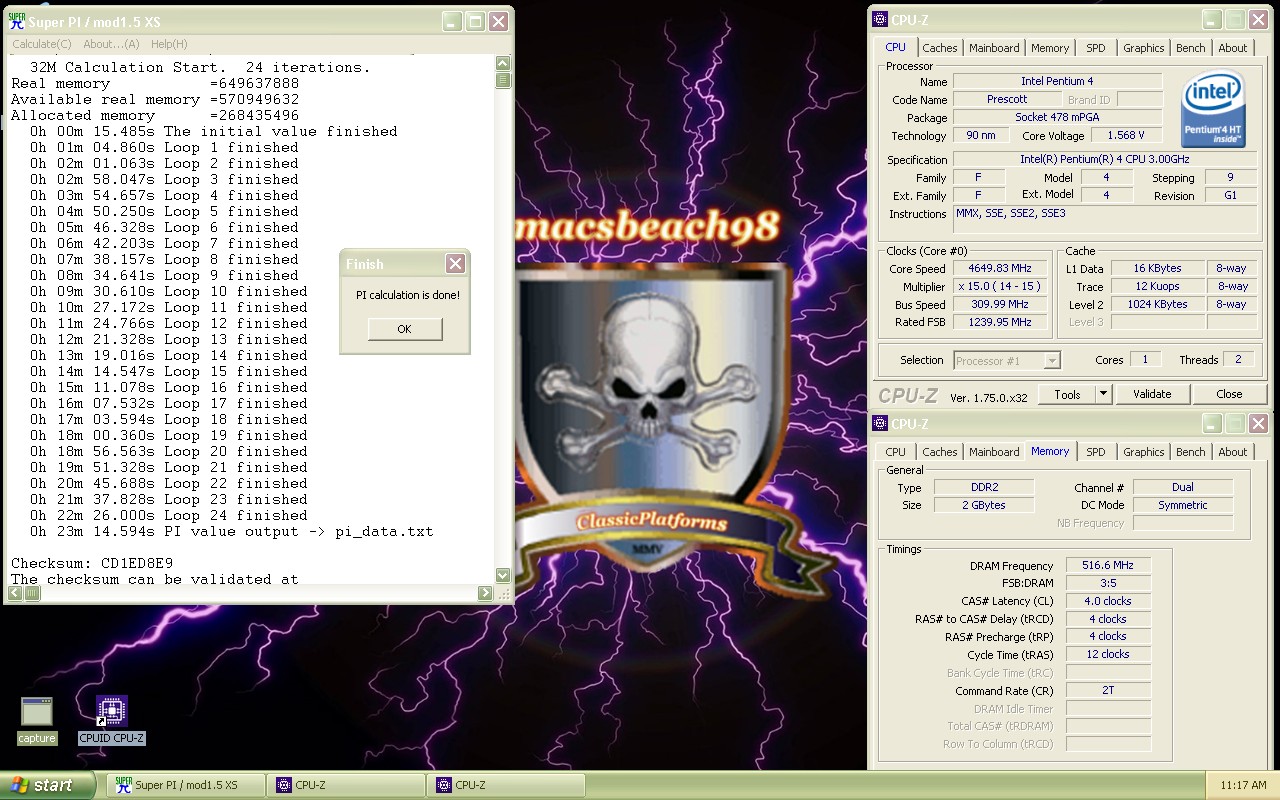Click the memory Type value DDR2
Viewport: 1280px width, 800px height.
pyautogui.click(x=984, y=488)
